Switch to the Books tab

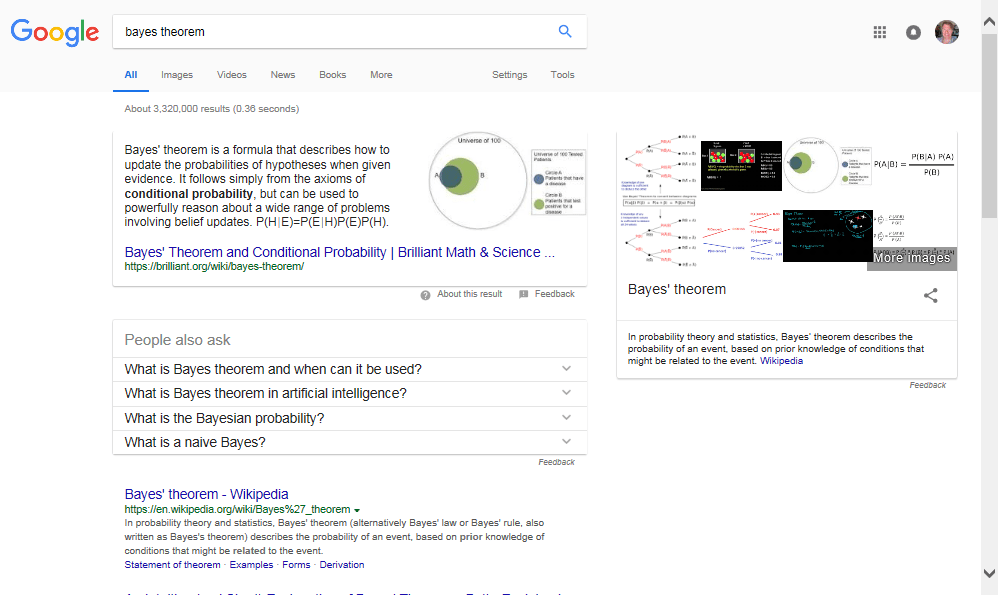click(x=332, y=74)
